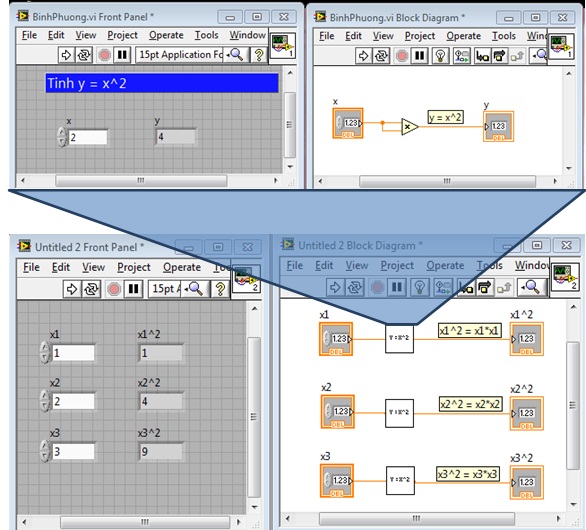The image size is (586, 530).
Task: Select subVI node wired to x1
Action: click(x=400, y=338)
